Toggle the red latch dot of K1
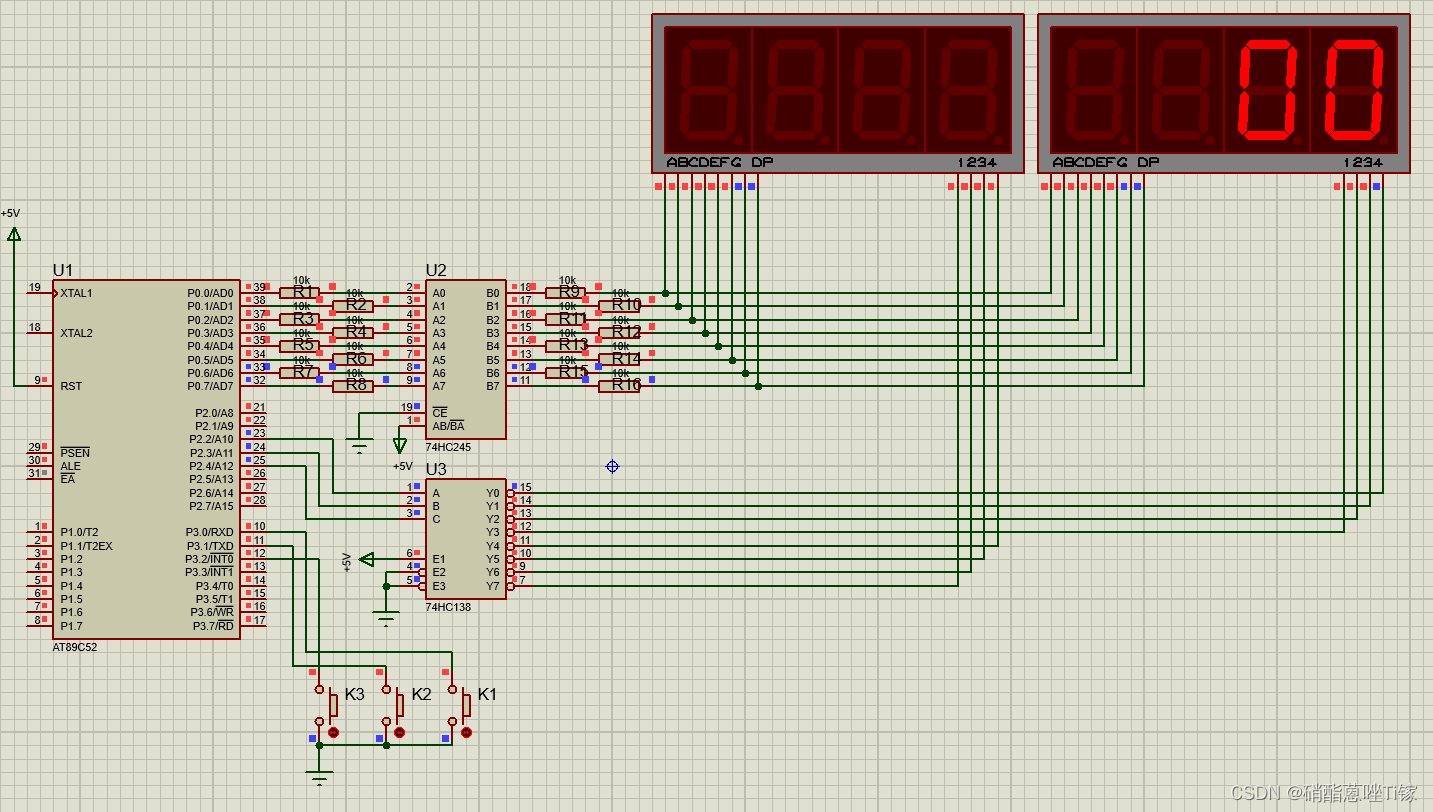 (x=466, y=733)
